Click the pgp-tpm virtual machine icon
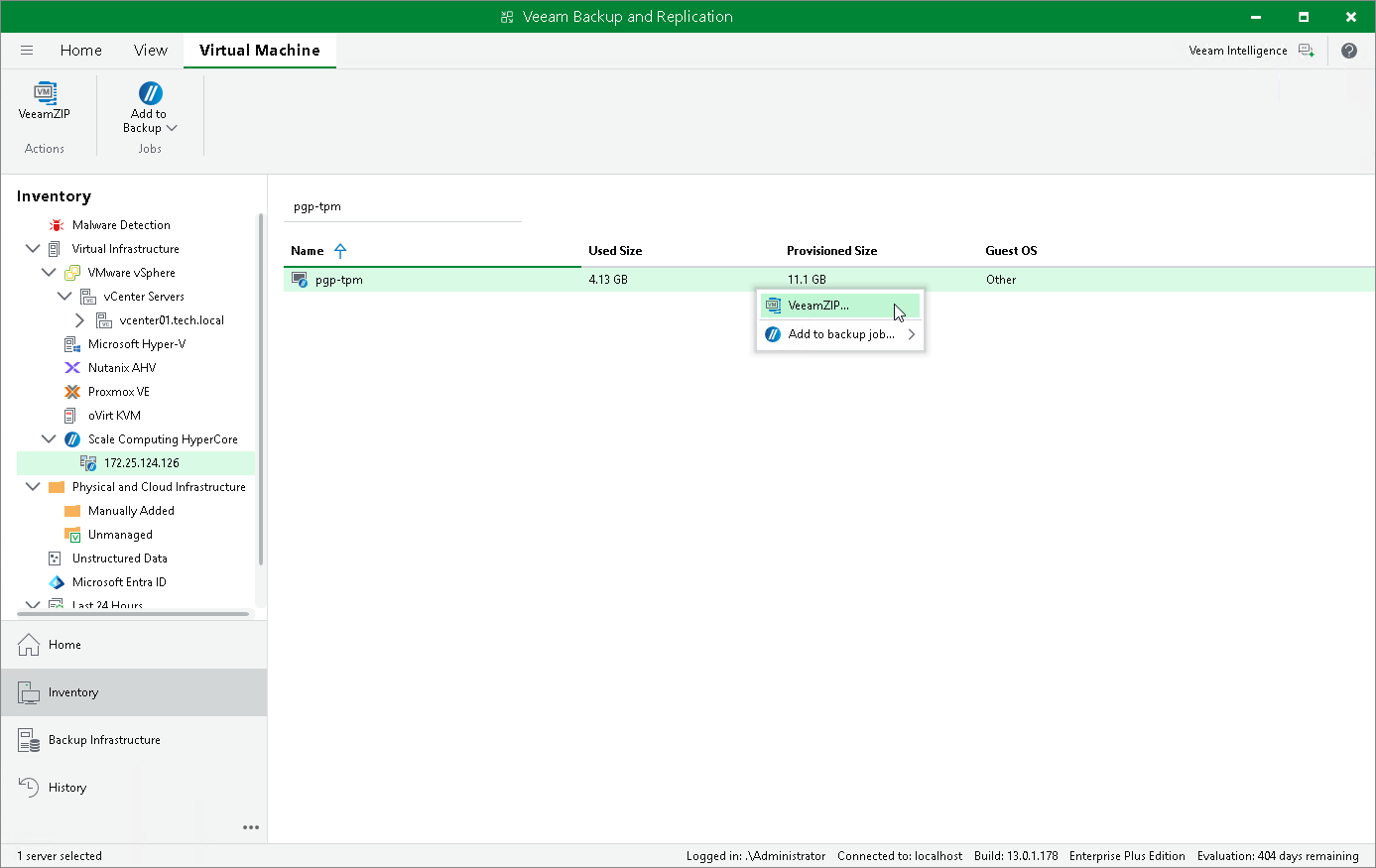The height and width of the screenshot is (868, 1376). tap(300, 280)
